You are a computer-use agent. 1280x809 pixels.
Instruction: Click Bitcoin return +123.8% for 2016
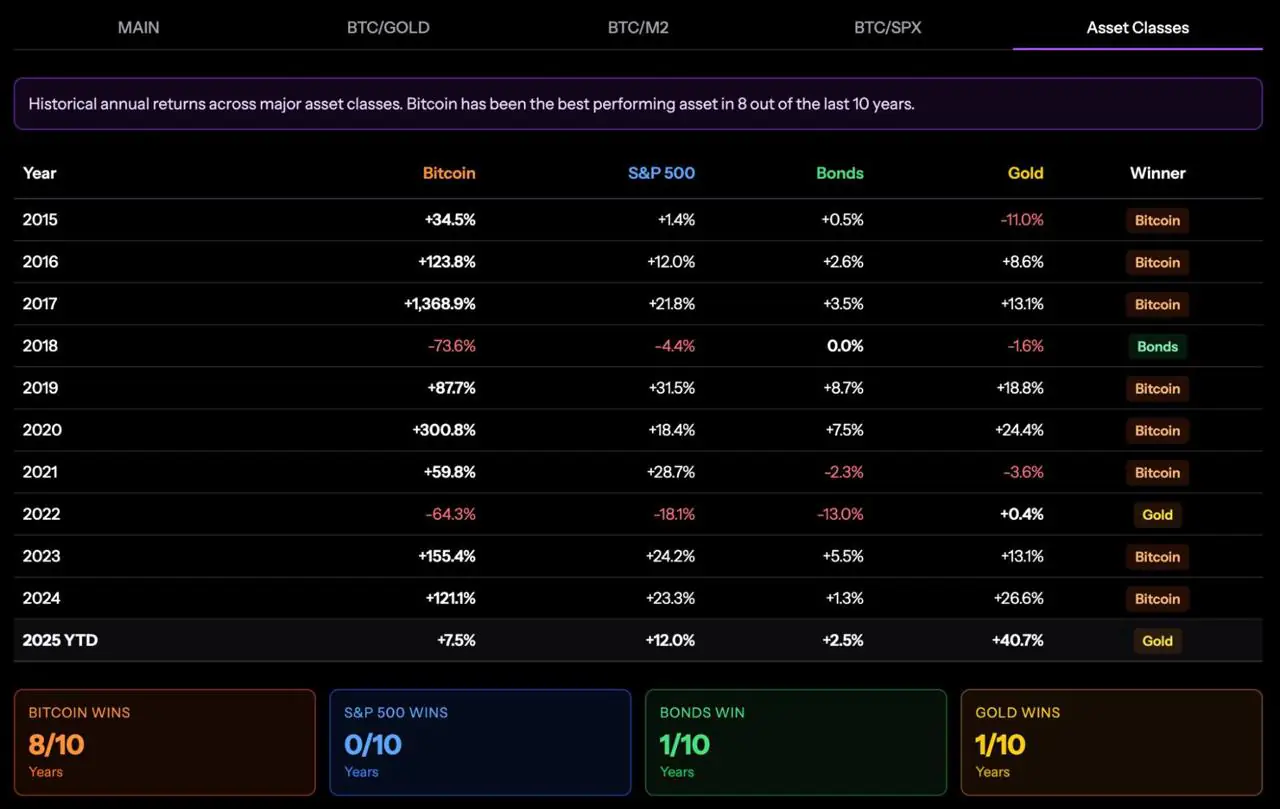click(447, 262)
